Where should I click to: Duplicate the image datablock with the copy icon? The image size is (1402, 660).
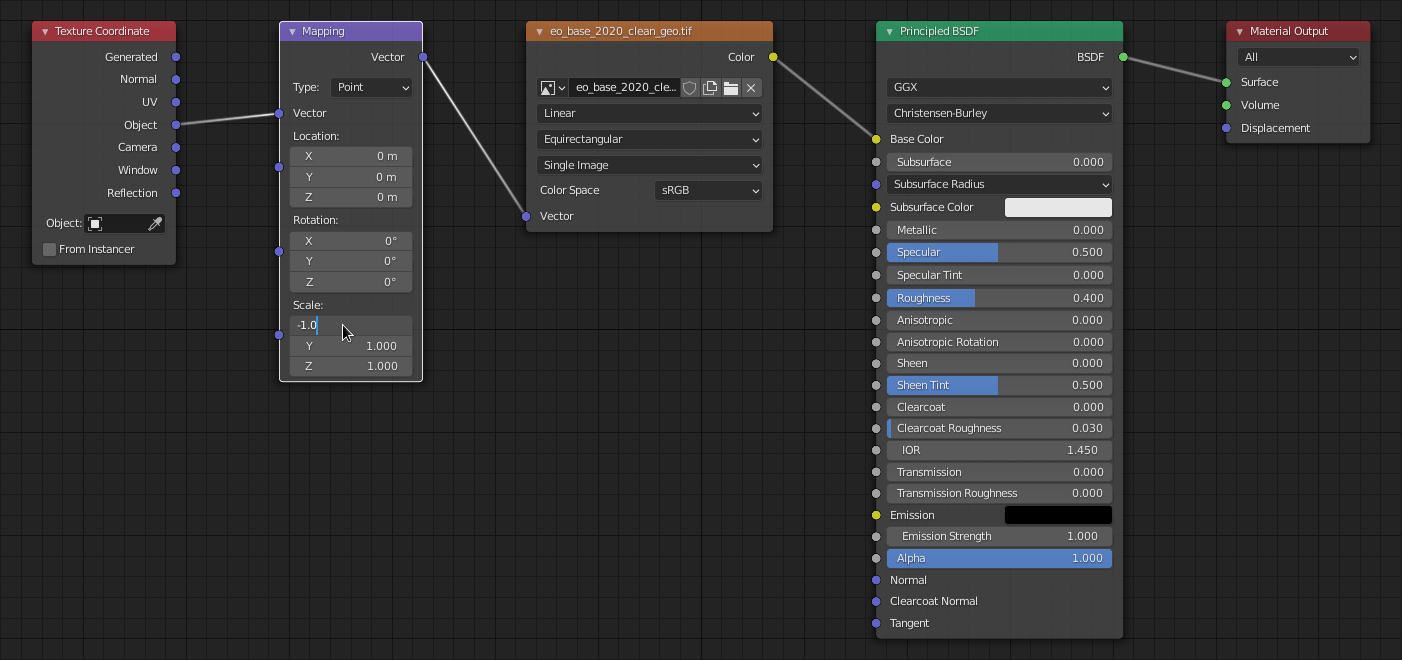click(710, 88)
